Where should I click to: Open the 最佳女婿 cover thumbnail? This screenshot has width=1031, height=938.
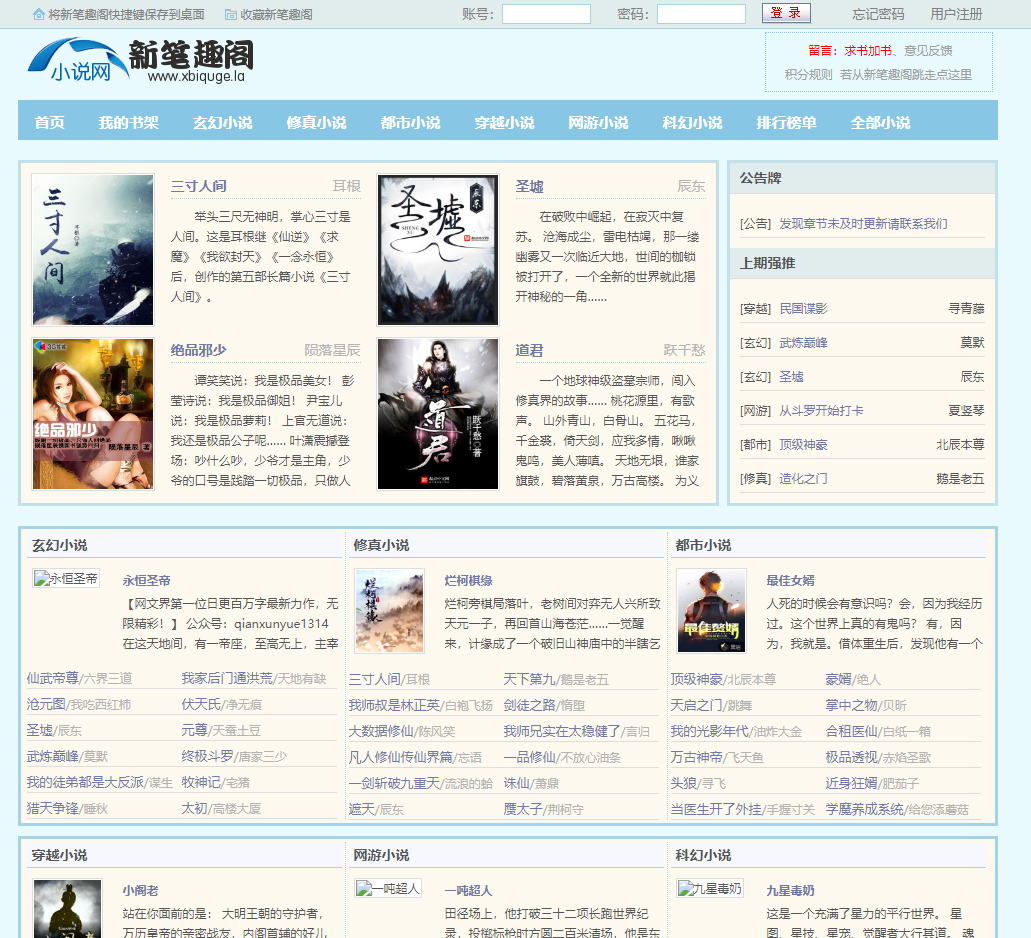[711, 611]
